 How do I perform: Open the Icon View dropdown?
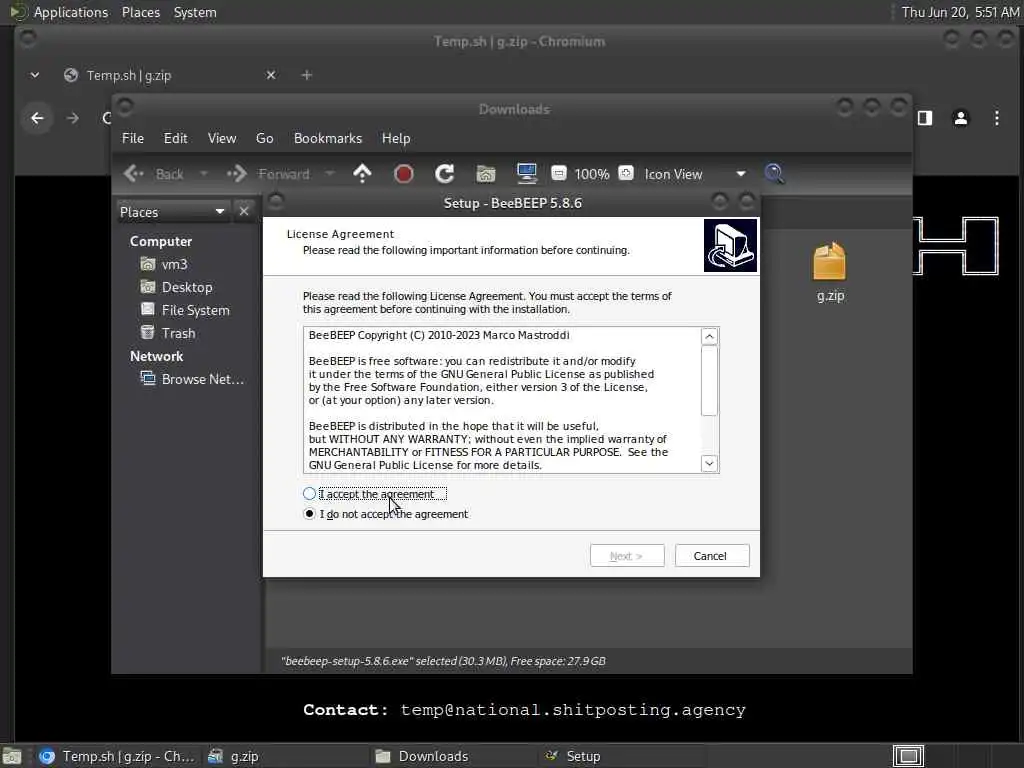pos(695,174)
